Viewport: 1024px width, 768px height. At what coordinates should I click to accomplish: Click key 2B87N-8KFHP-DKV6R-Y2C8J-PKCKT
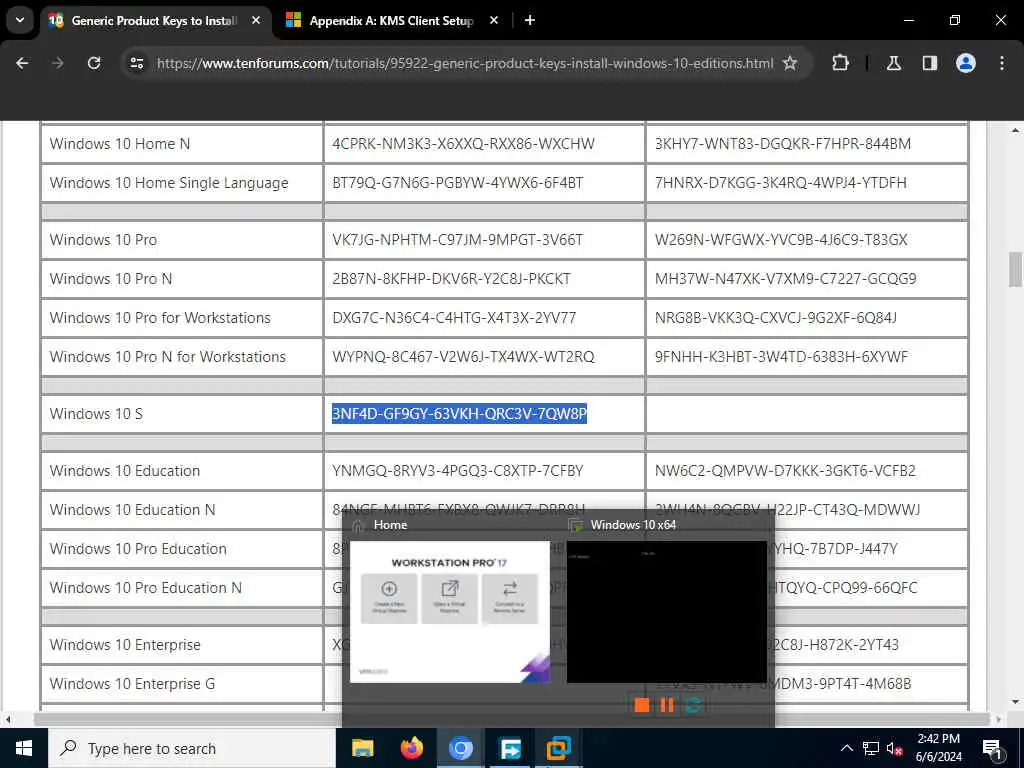click(451, 279)
